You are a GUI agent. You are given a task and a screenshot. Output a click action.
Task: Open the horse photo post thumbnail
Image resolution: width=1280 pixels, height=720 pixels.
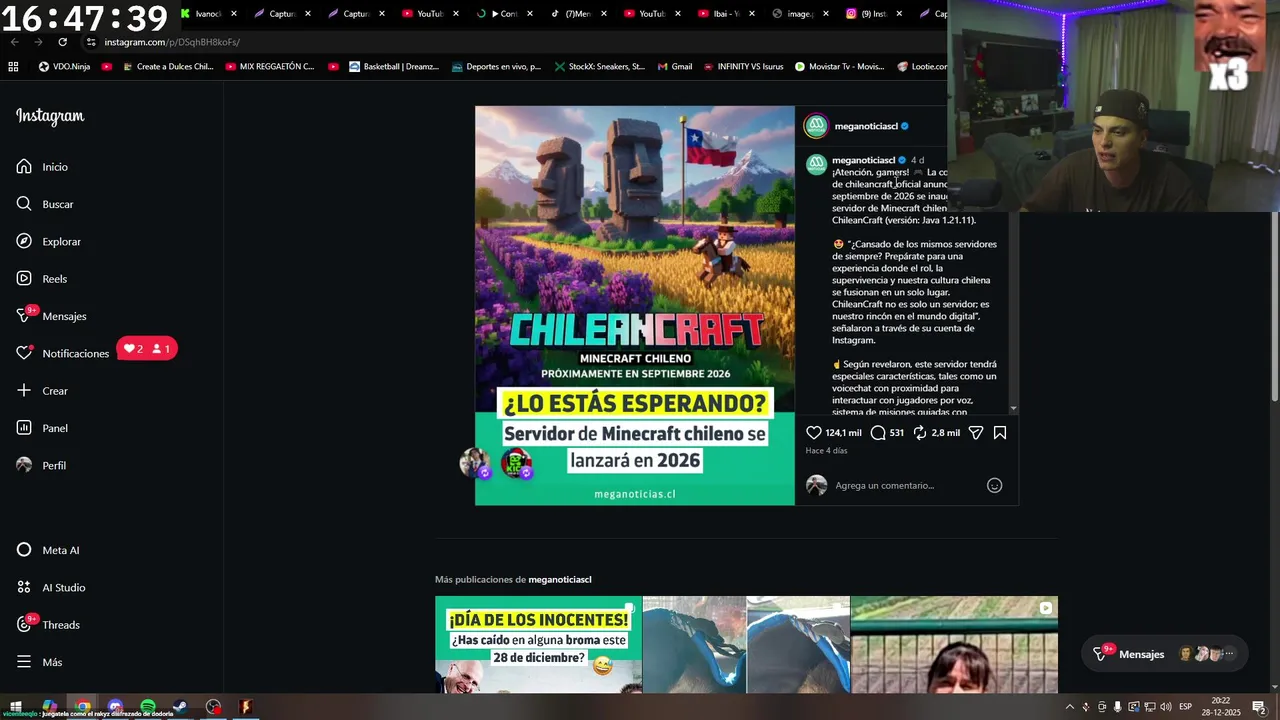[746, 645]
